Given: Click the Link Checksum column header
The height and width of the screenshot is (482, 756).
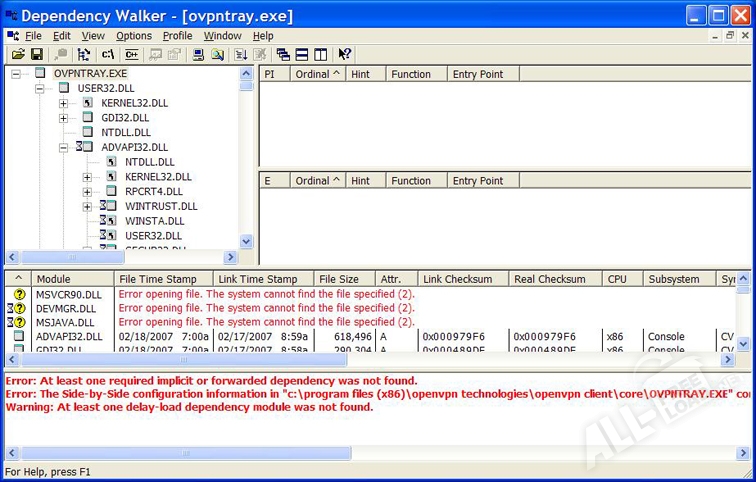Looking at the screenshot, I should 457,279.
